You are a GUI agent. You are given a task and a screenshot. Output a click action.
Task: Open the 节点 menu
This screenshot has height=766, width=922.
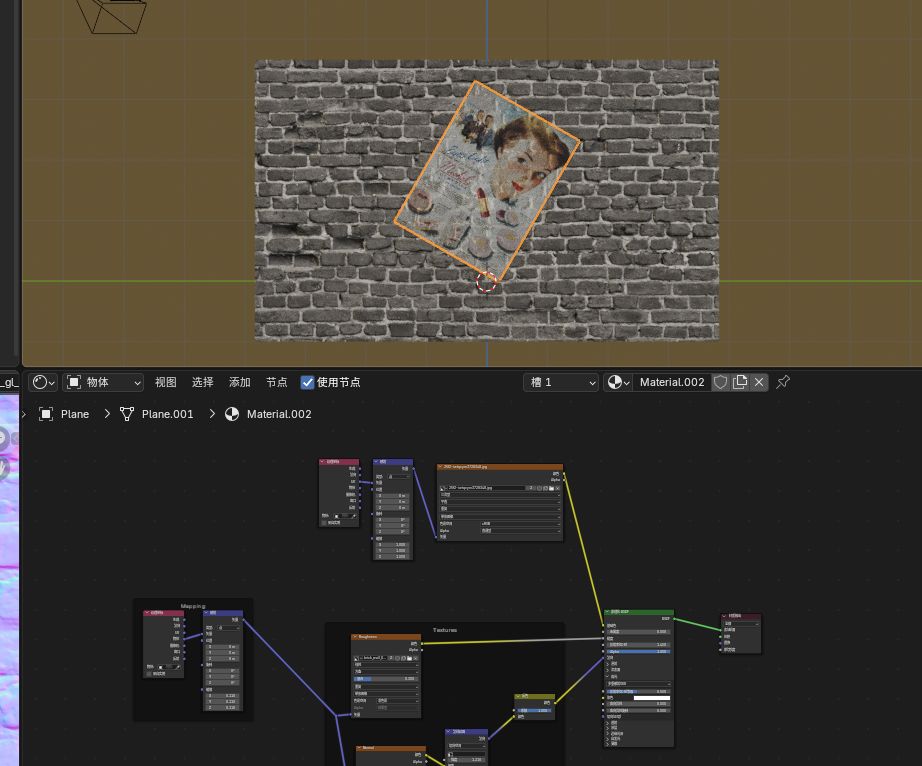pos(276,383)
